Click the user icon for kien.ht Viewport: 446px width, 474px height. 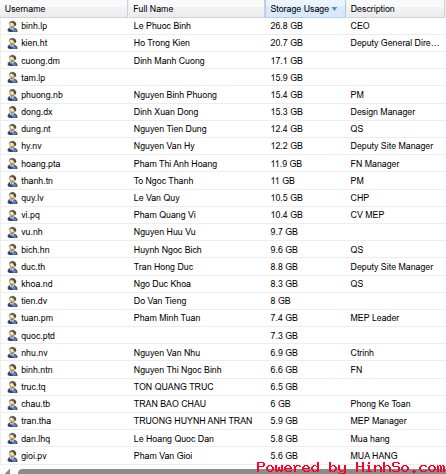(x=12, y=43)
